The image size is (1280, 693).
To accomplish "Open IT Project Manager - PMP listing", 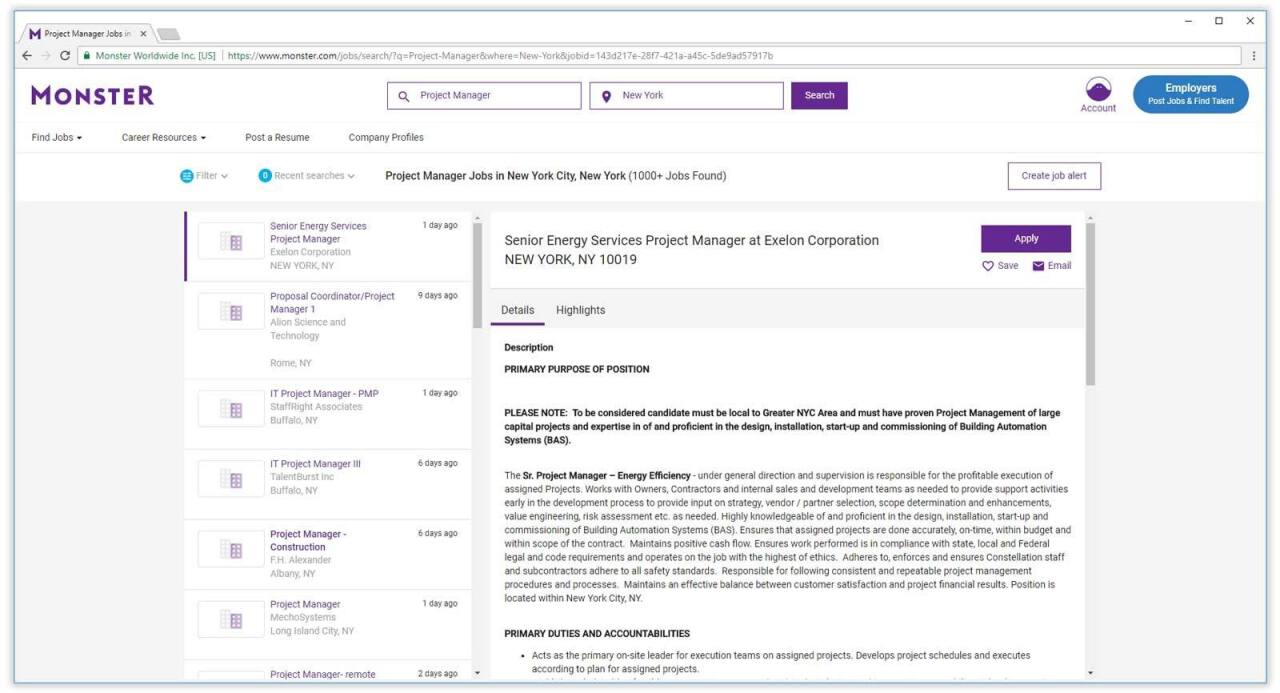I will [x=328, y=414].
